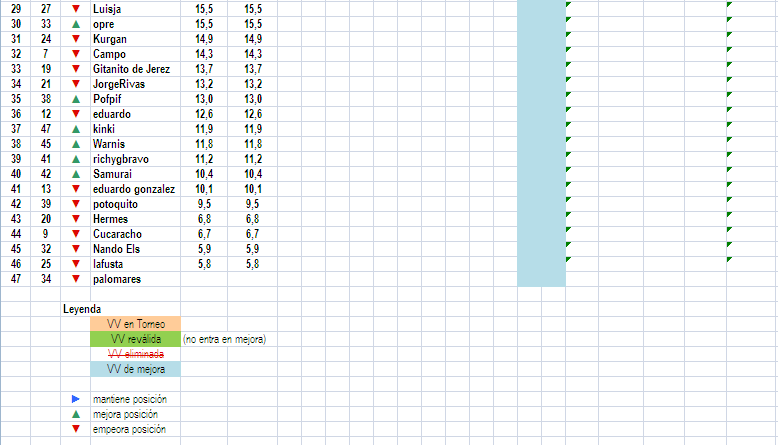Select second 9,5 score in potoquito row

[253, 204]
